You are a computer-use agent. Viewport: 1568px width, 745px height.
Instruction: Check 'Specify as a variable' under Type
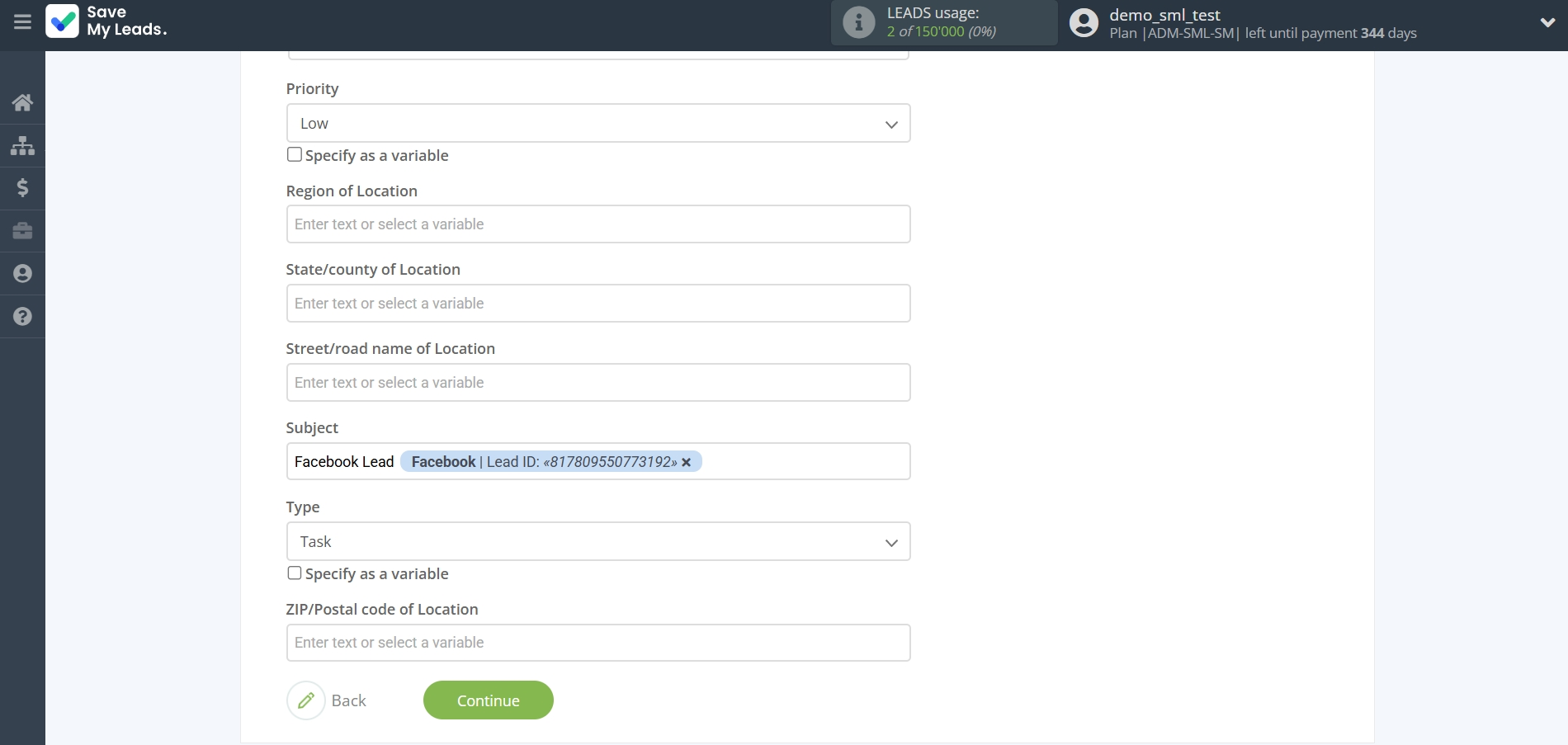point(295,573)
